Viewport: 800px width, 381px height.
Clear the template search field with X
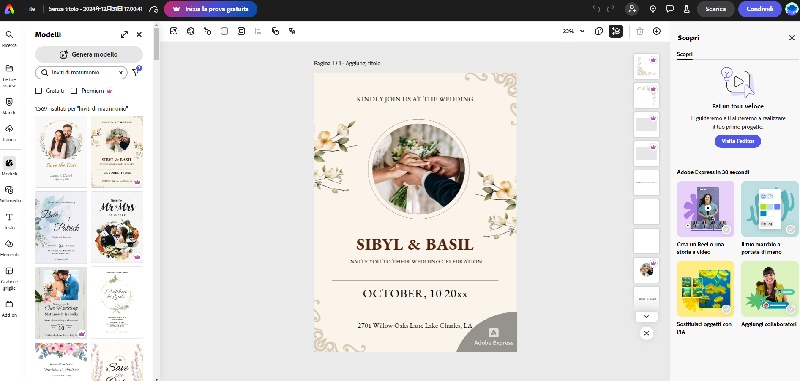click(121, 72)
